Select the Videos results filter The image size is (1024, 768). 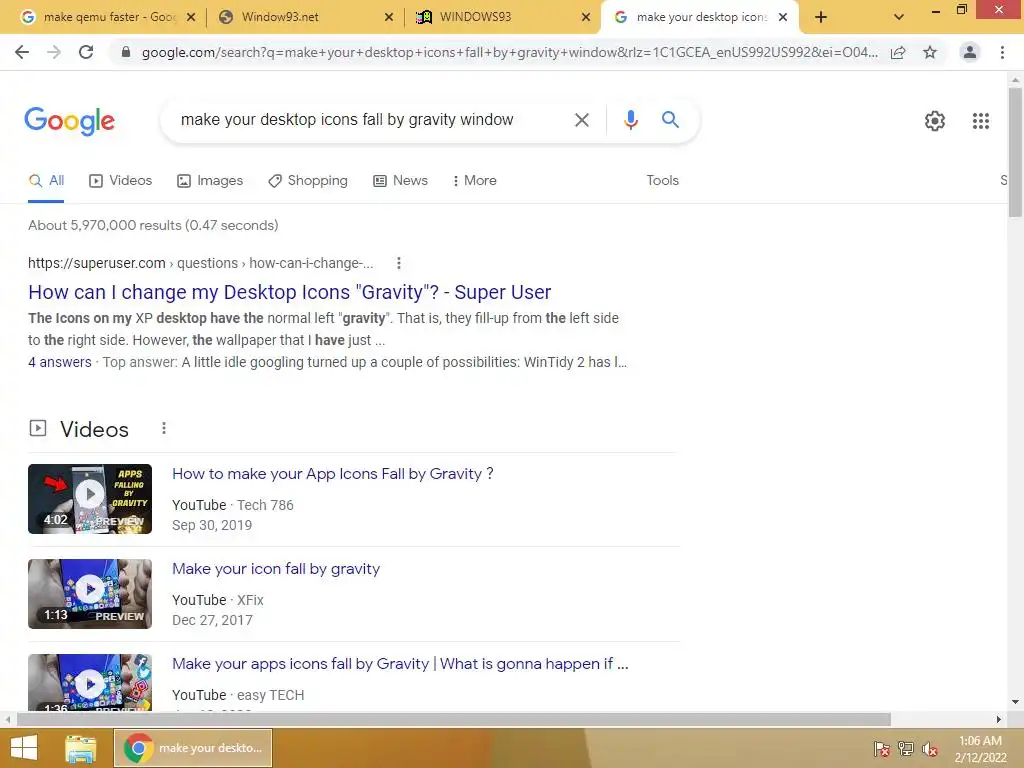(121, 181)
